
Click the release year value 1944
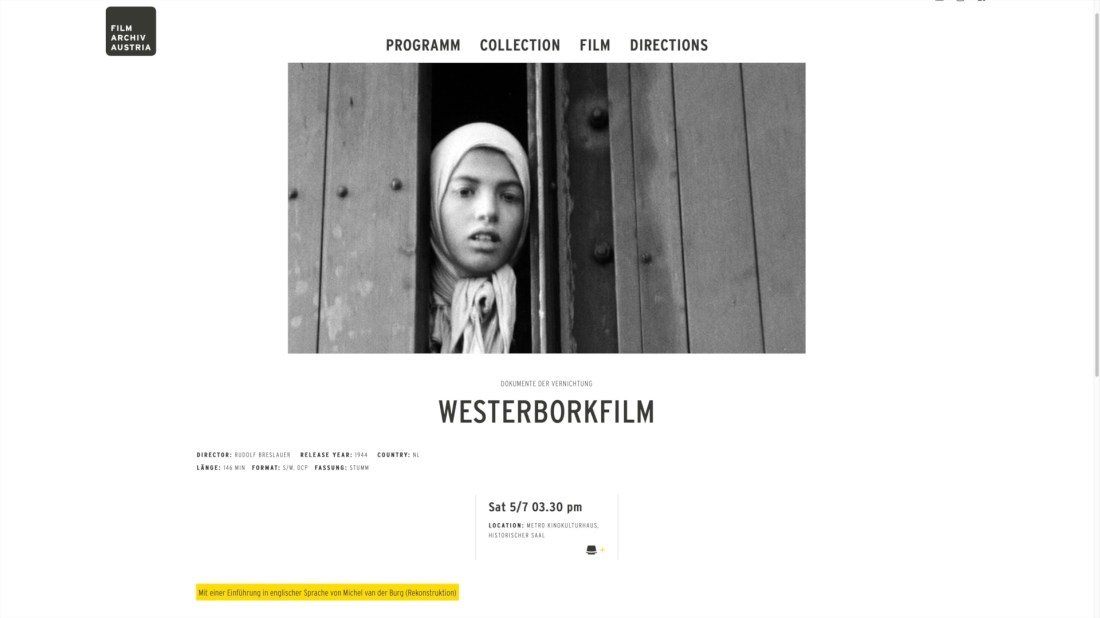[x=361, y=455]
